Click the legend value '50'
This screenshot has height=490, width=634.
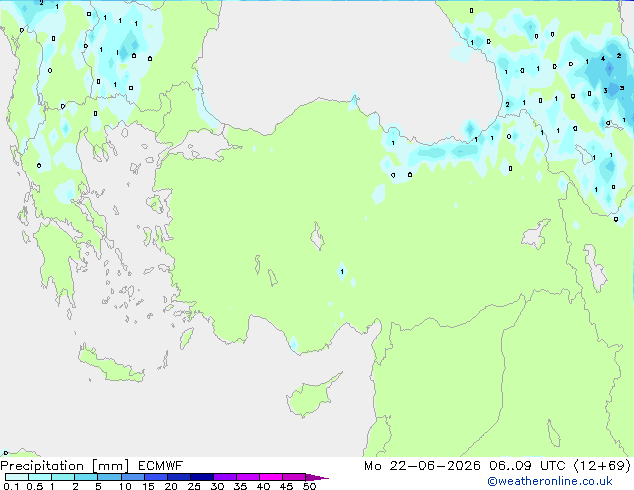[x=309, y=486]
